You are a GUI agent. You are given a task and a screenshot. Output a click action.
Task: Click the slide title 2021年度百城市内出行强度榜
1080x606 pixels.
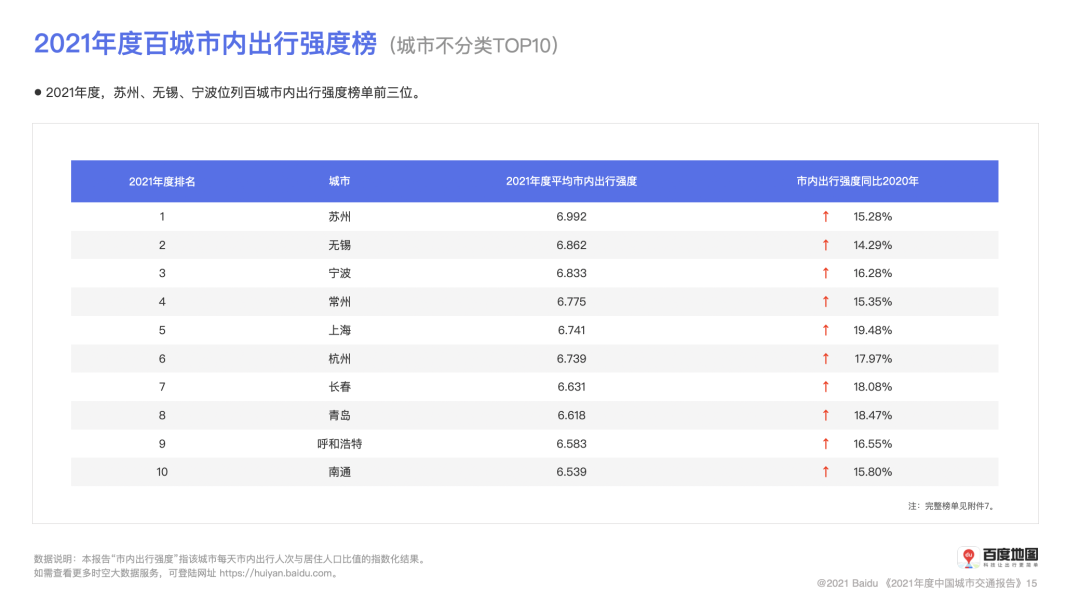coord(205,44)
